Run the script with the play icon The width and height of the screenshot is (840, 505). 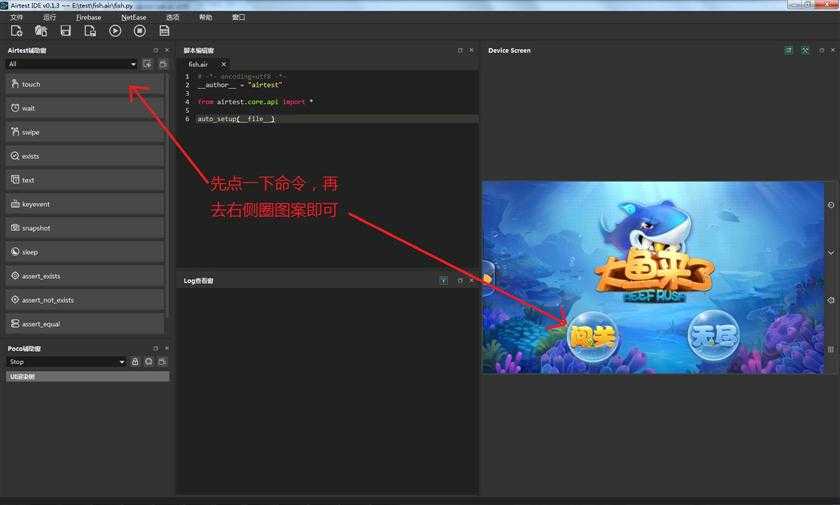point(115,31)
